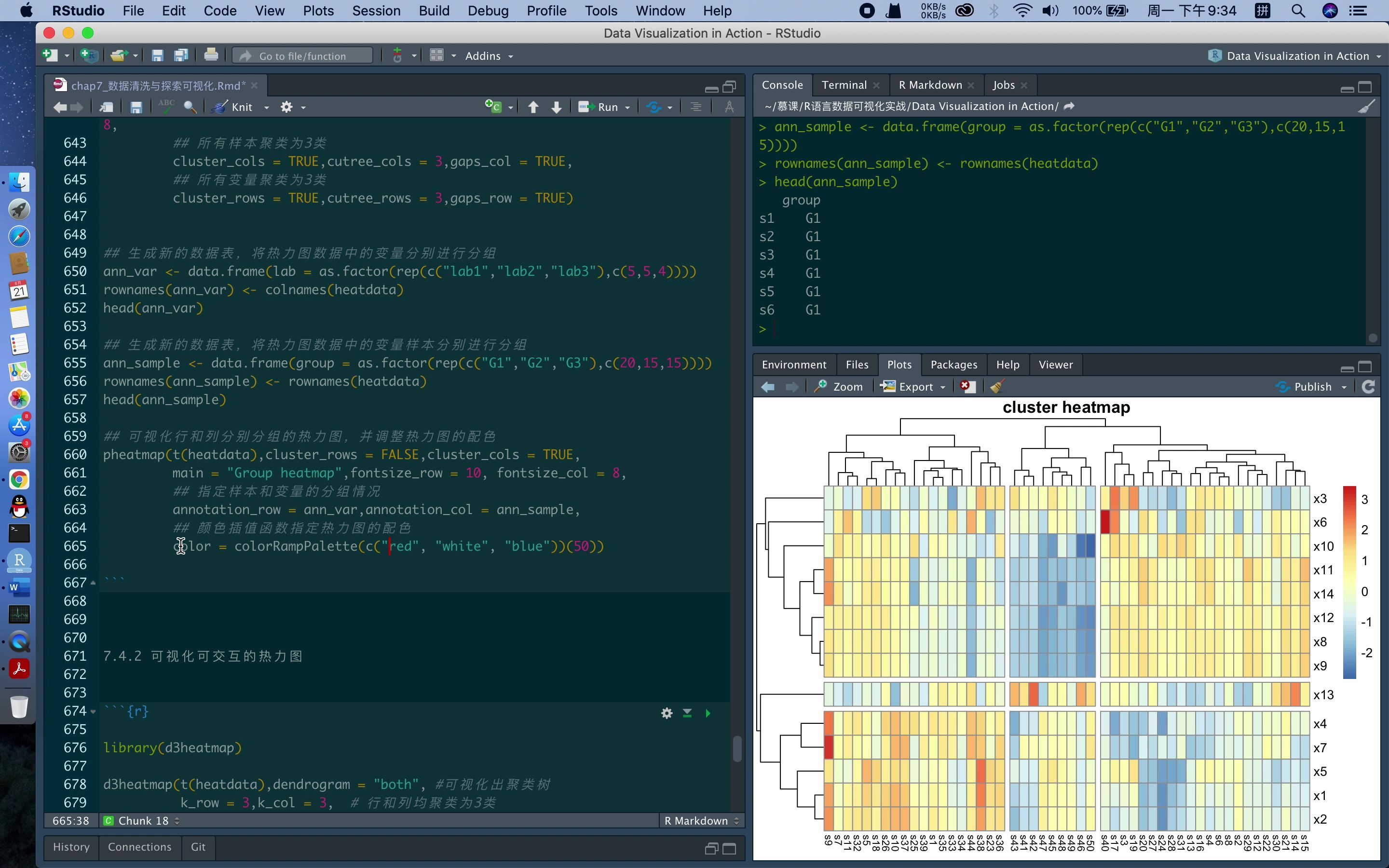Open Spotlight search in menu bar
Screen dimensions: 1389x868
[1298, 10]
